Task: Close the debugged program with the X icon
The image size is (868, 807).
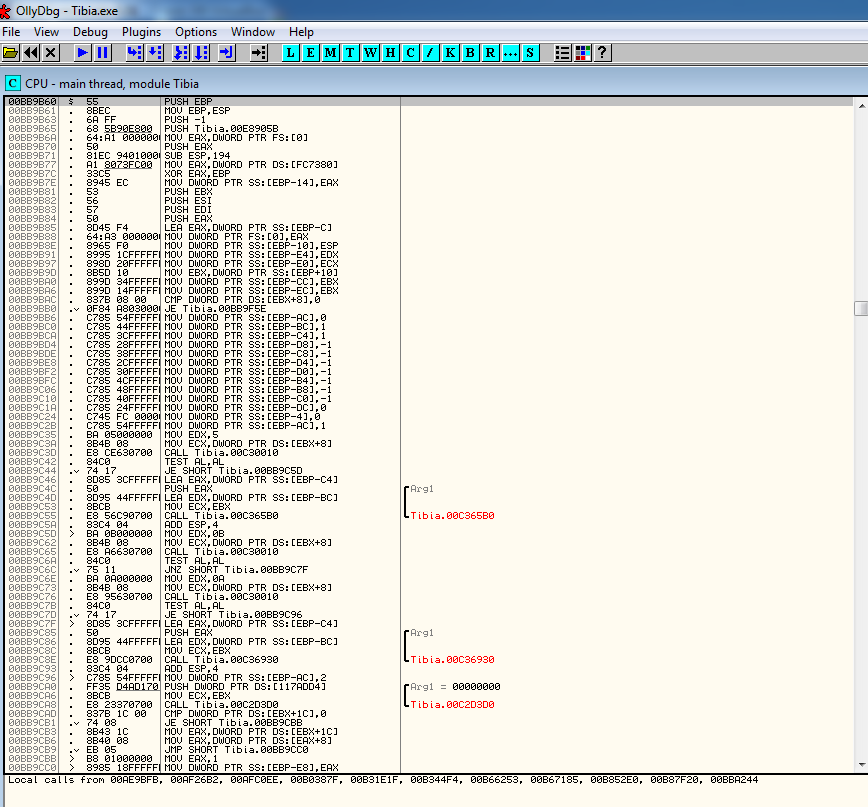Action: point(51,53)
